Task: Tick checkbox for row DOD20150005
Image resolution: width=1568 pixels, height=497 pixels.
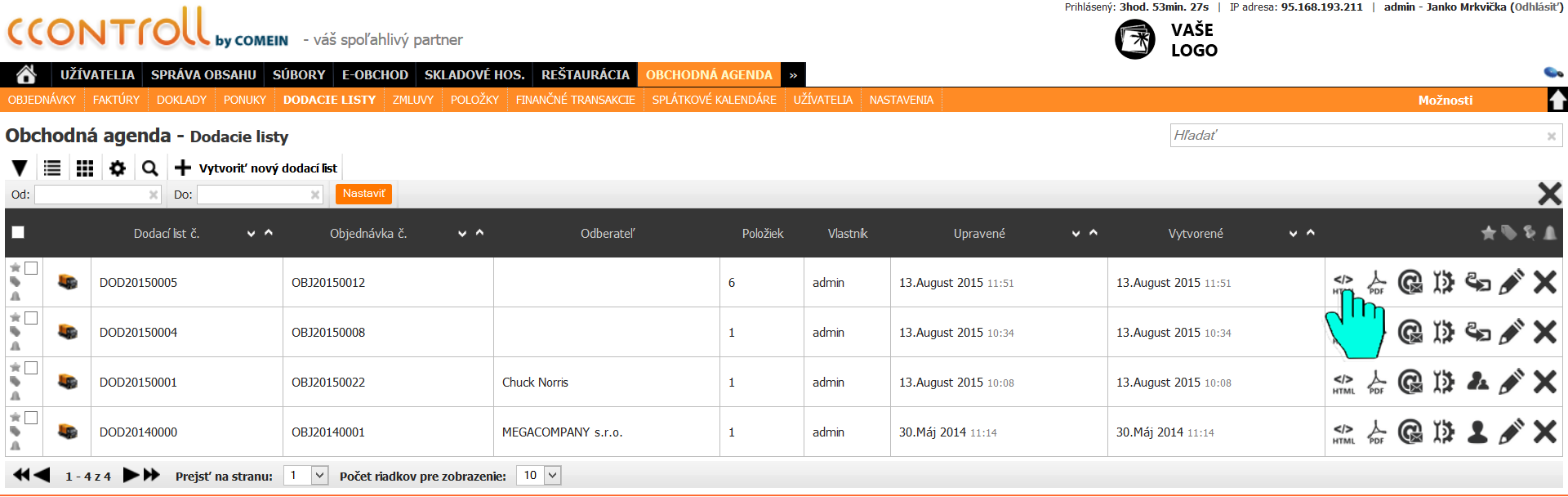Action: [31, 268]
